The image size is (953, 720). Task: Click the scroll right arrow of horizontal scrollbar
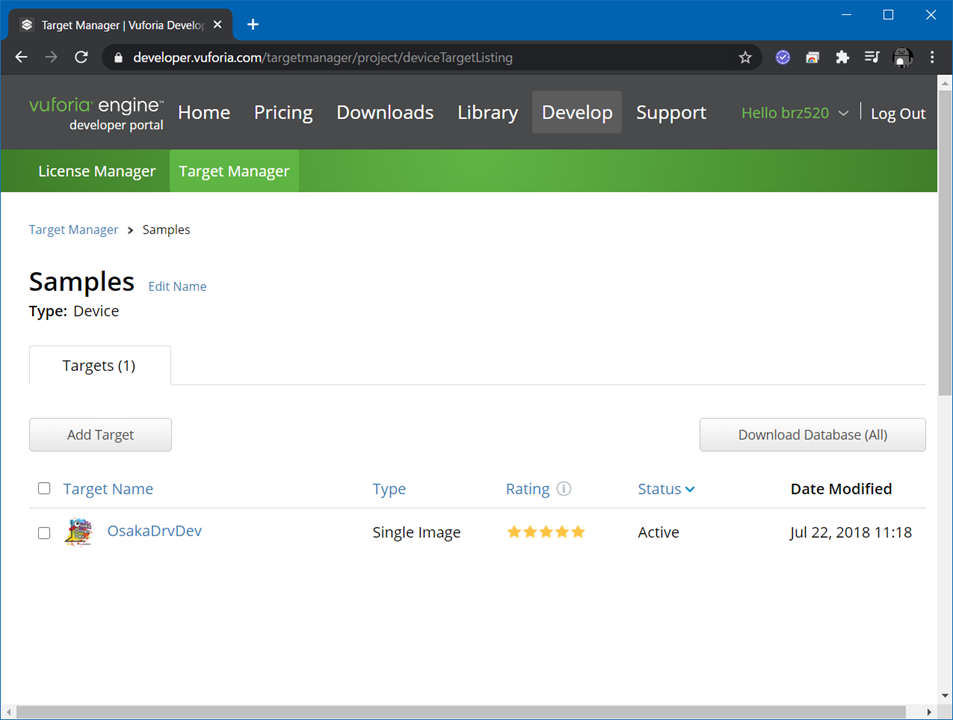point(929,711)
